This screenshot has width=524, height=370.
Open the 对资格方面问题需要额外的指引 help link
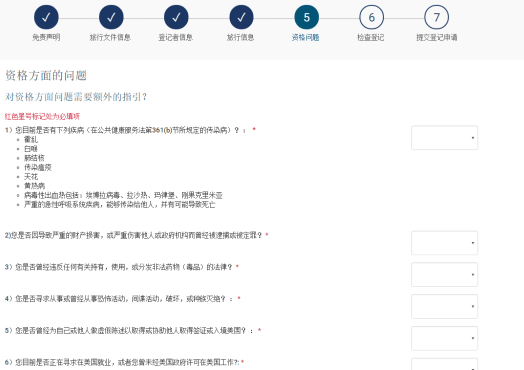76,97
